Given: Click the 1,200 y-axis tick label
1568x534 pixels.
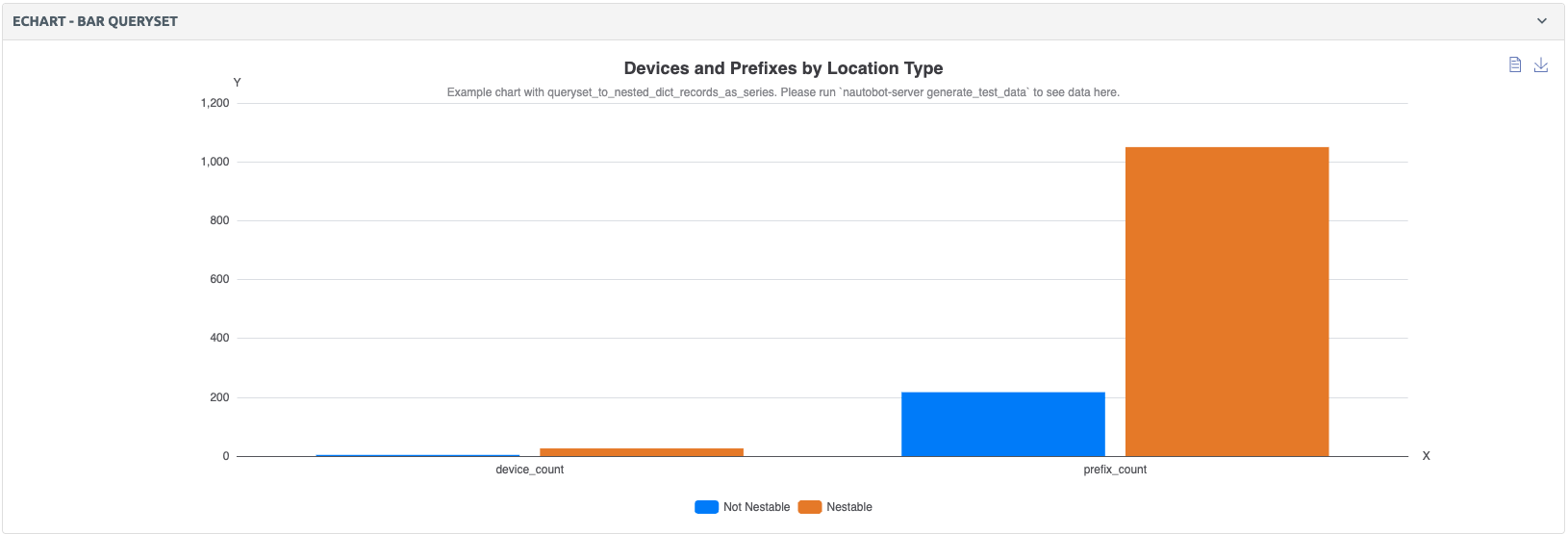Looking at the screenshot, I should (215, 103).
